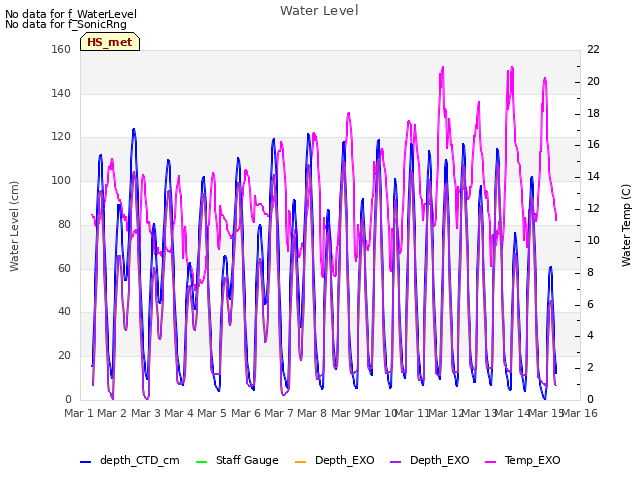Click the 40 tick on left axis
The image size is (640, 480).
point(64,311)
